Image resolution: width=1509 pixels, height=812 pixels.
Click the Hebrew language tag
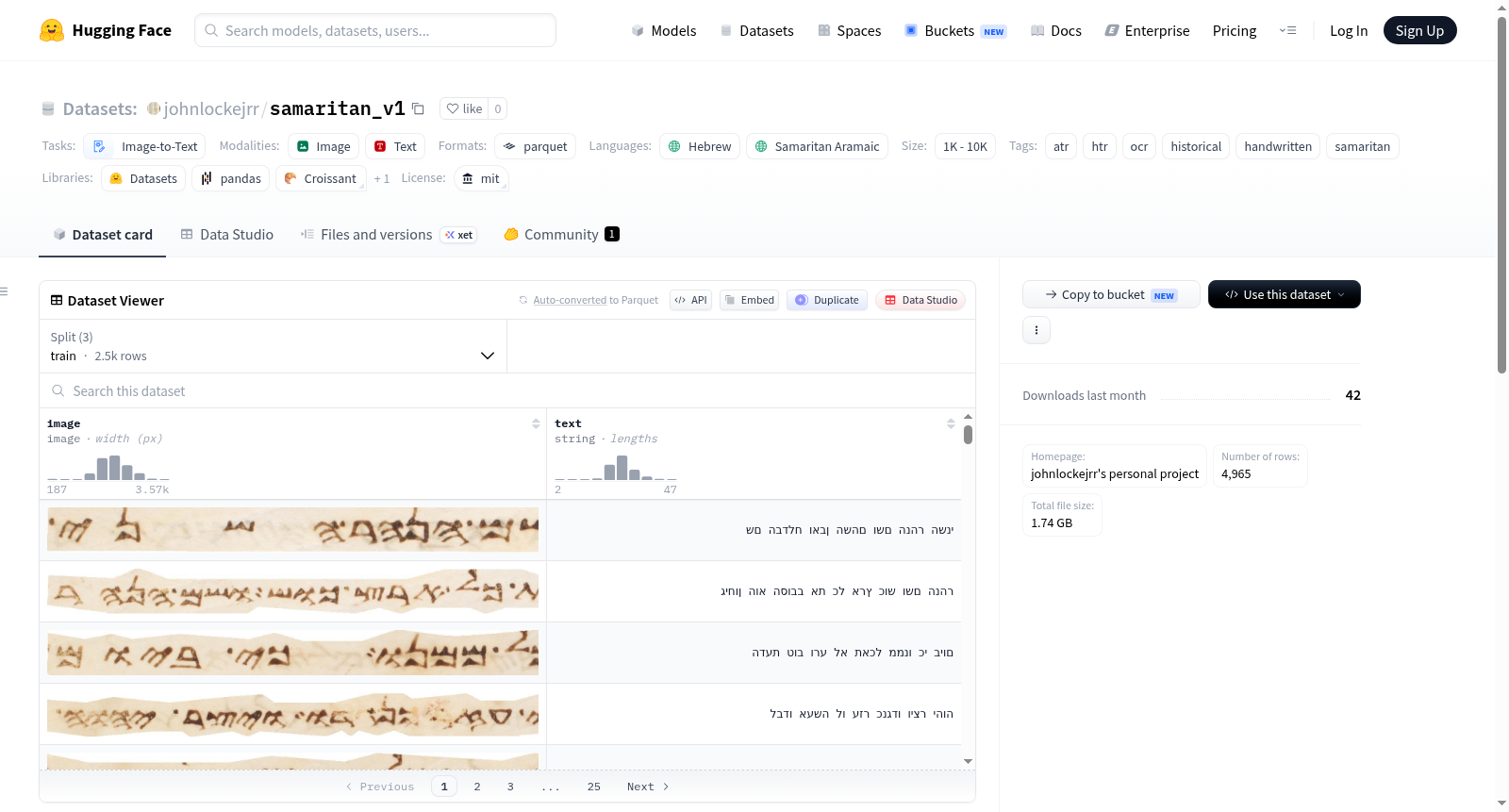[x=700, y=146]
